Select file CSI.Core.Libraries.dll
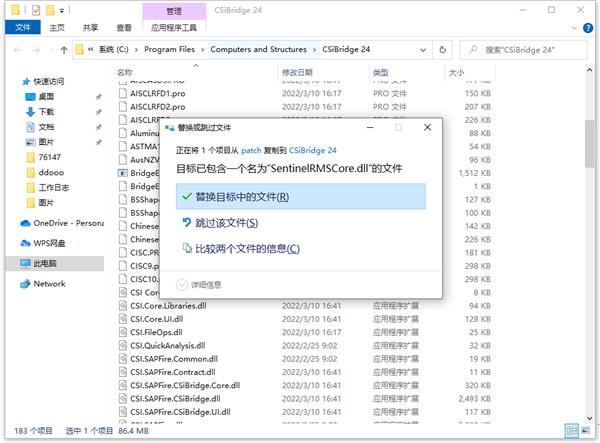The image size is (600, 443). [168, 306]
